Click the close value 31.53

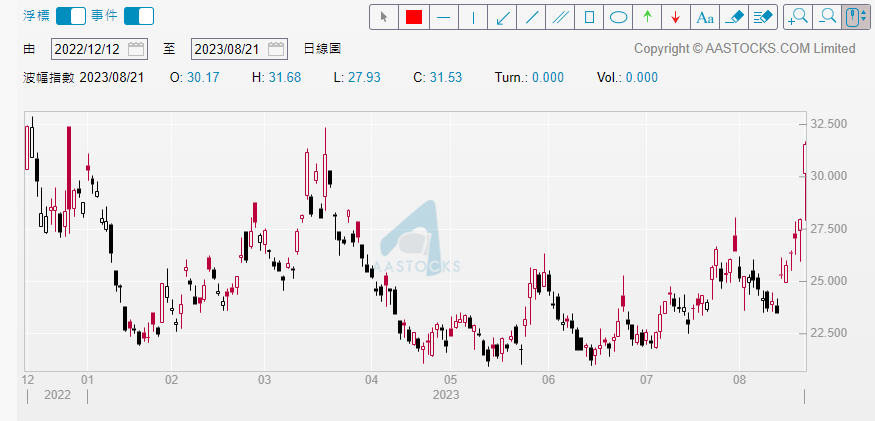click(446, 78)
